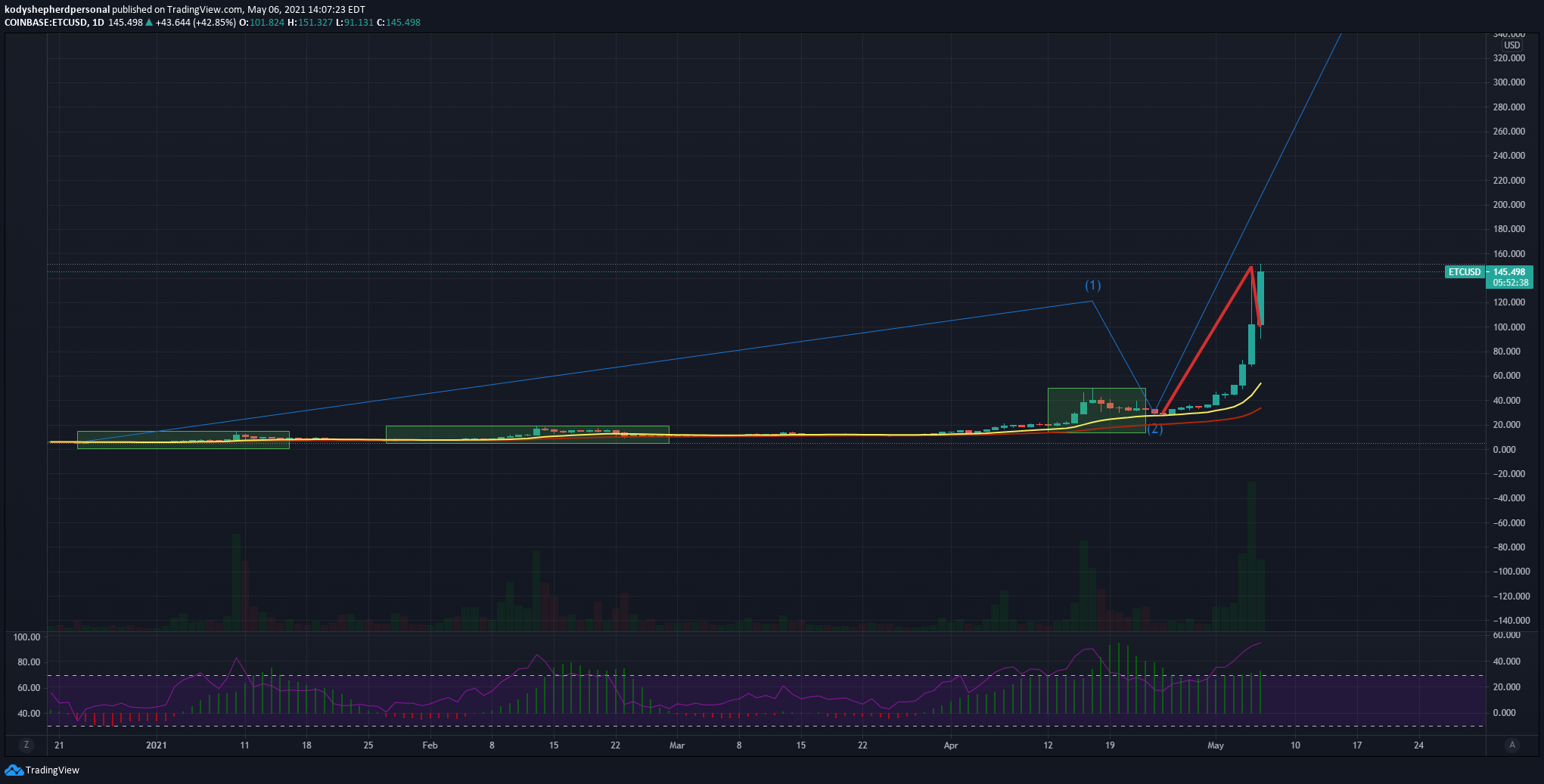The width and height of the screenshot is (1544, 784).
Task: Click the 80.00 label on RSI left scale
Action: click(x=29, y=662)
